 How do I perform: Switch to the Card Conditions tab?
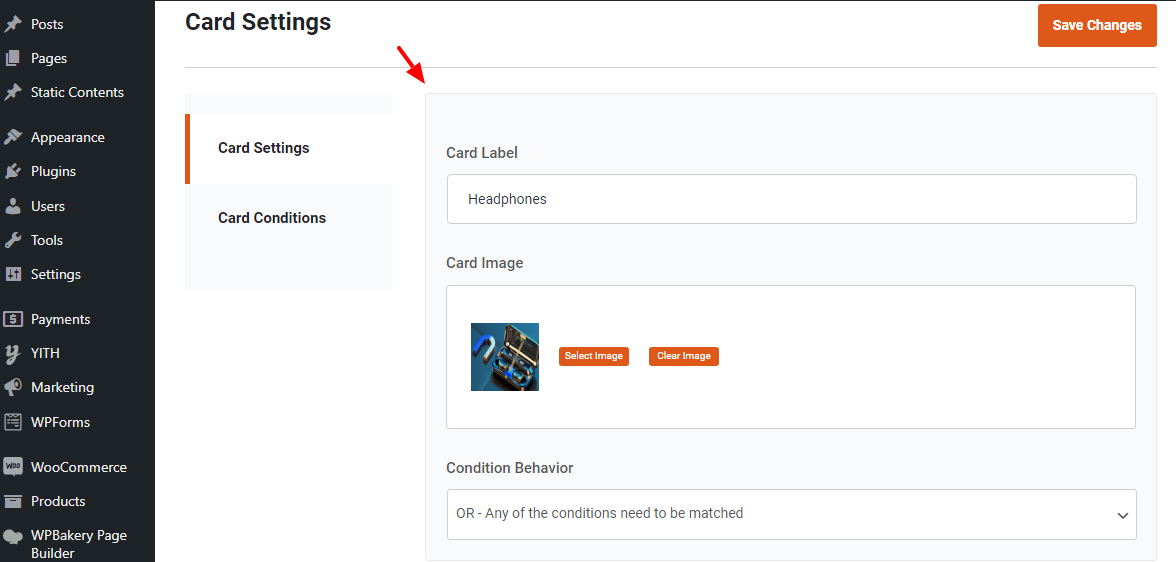pos(272,218)
